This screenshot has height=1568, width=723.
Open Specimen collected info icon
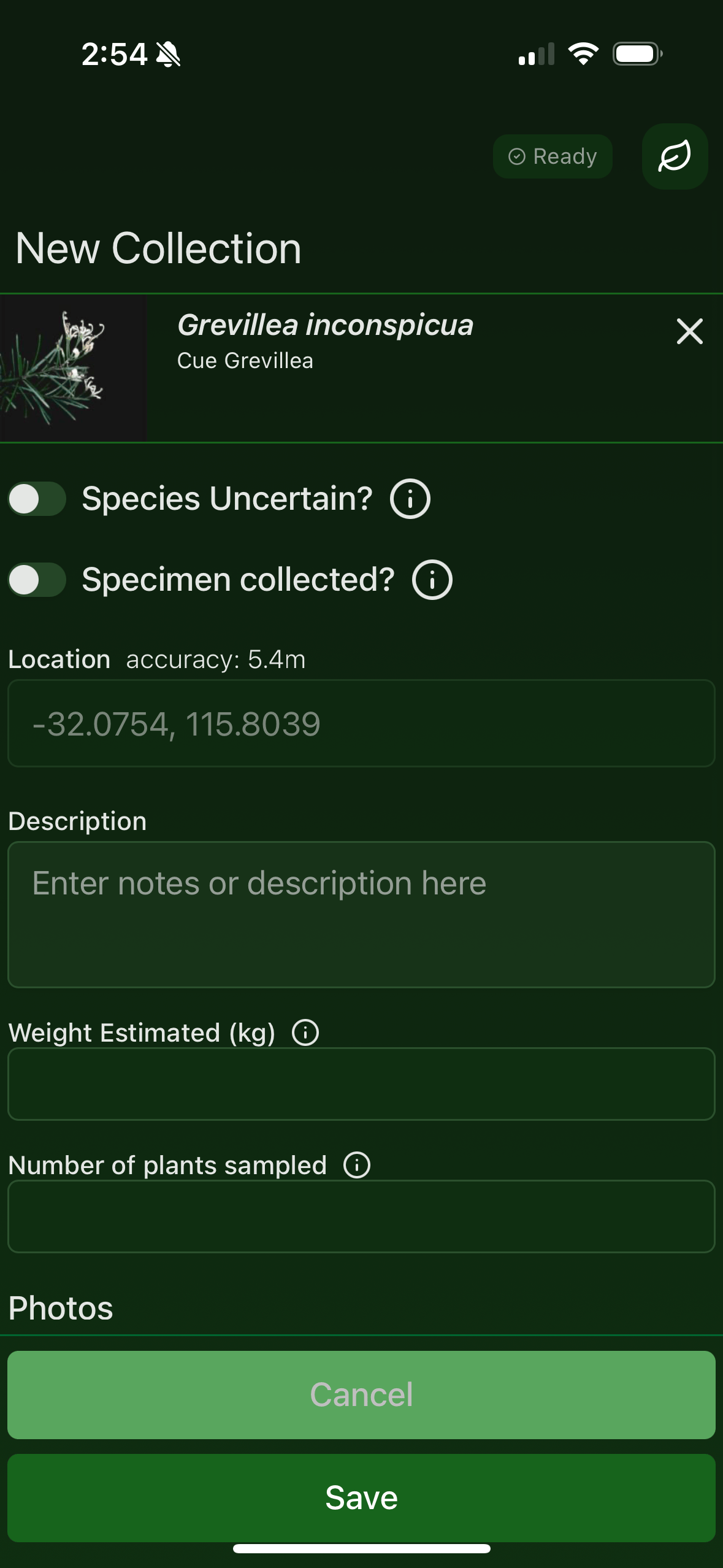(432, 580)
